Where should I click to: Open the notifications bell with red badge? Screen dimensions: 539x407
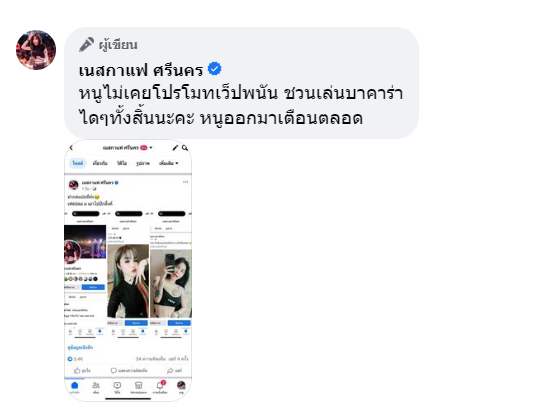(160, 387)
